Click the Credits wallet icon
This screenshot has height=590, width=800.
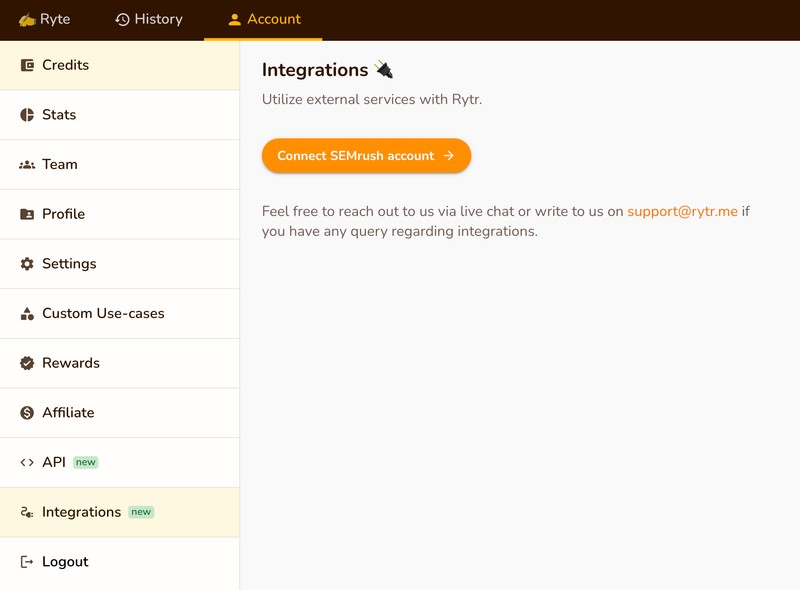click(x=27, y=66)
